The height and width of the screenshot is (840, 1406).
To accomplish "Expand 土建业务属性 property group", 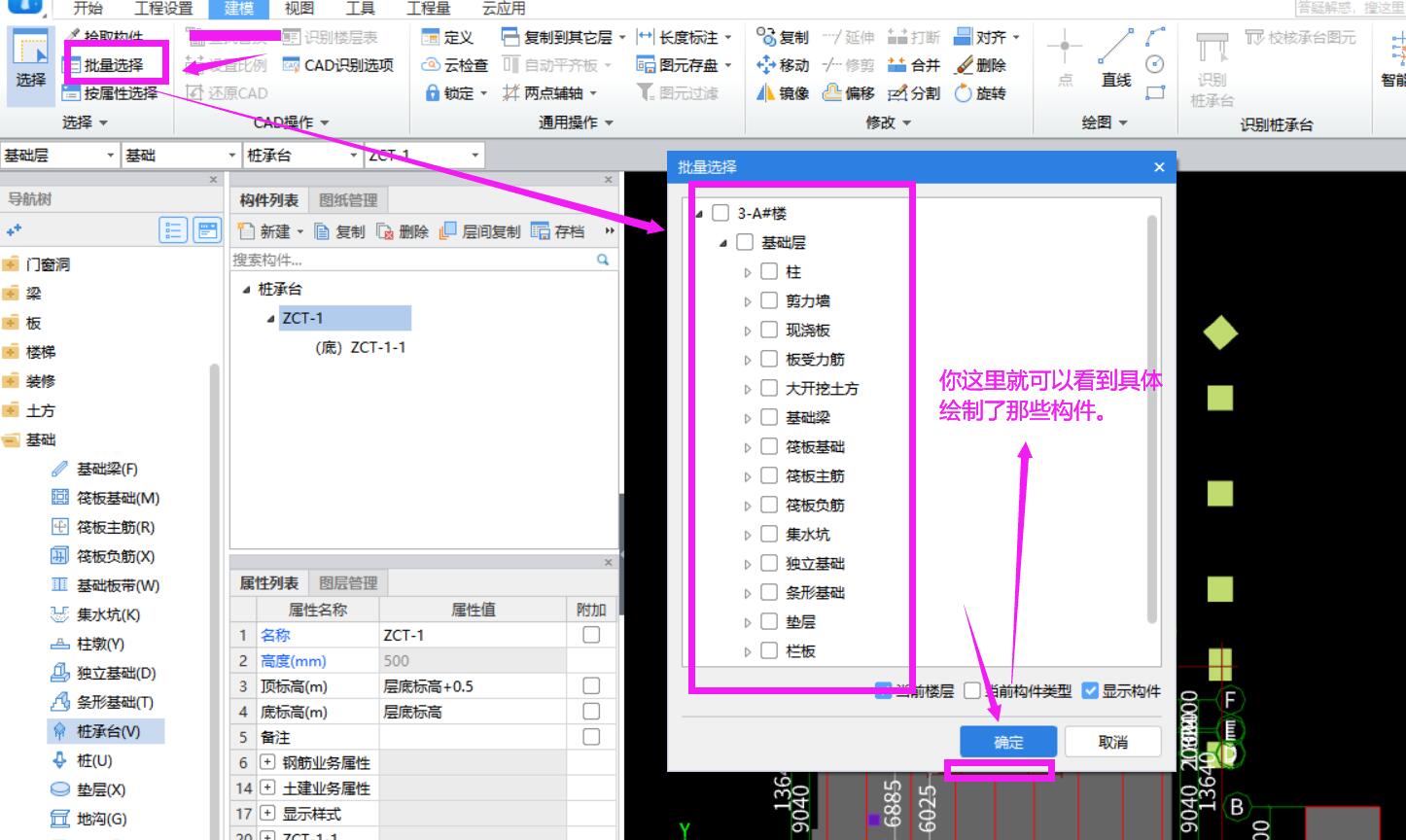I will coord(267,788).
